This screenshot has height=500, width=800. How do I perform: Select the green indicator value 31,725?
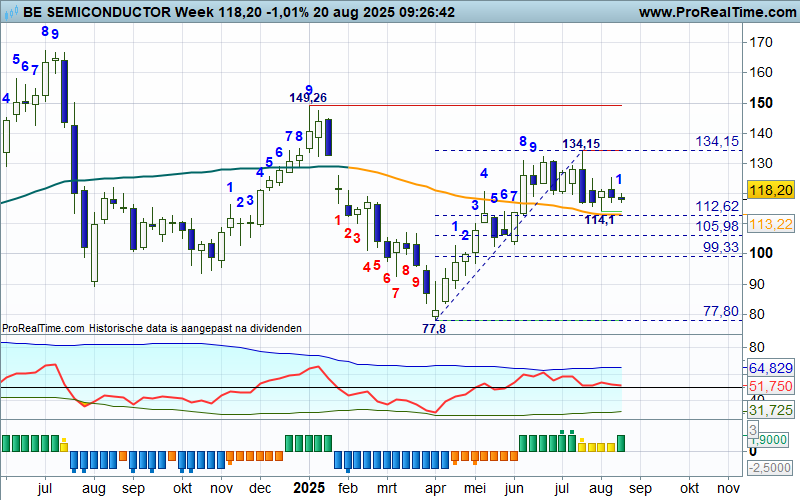click(770, 411)
